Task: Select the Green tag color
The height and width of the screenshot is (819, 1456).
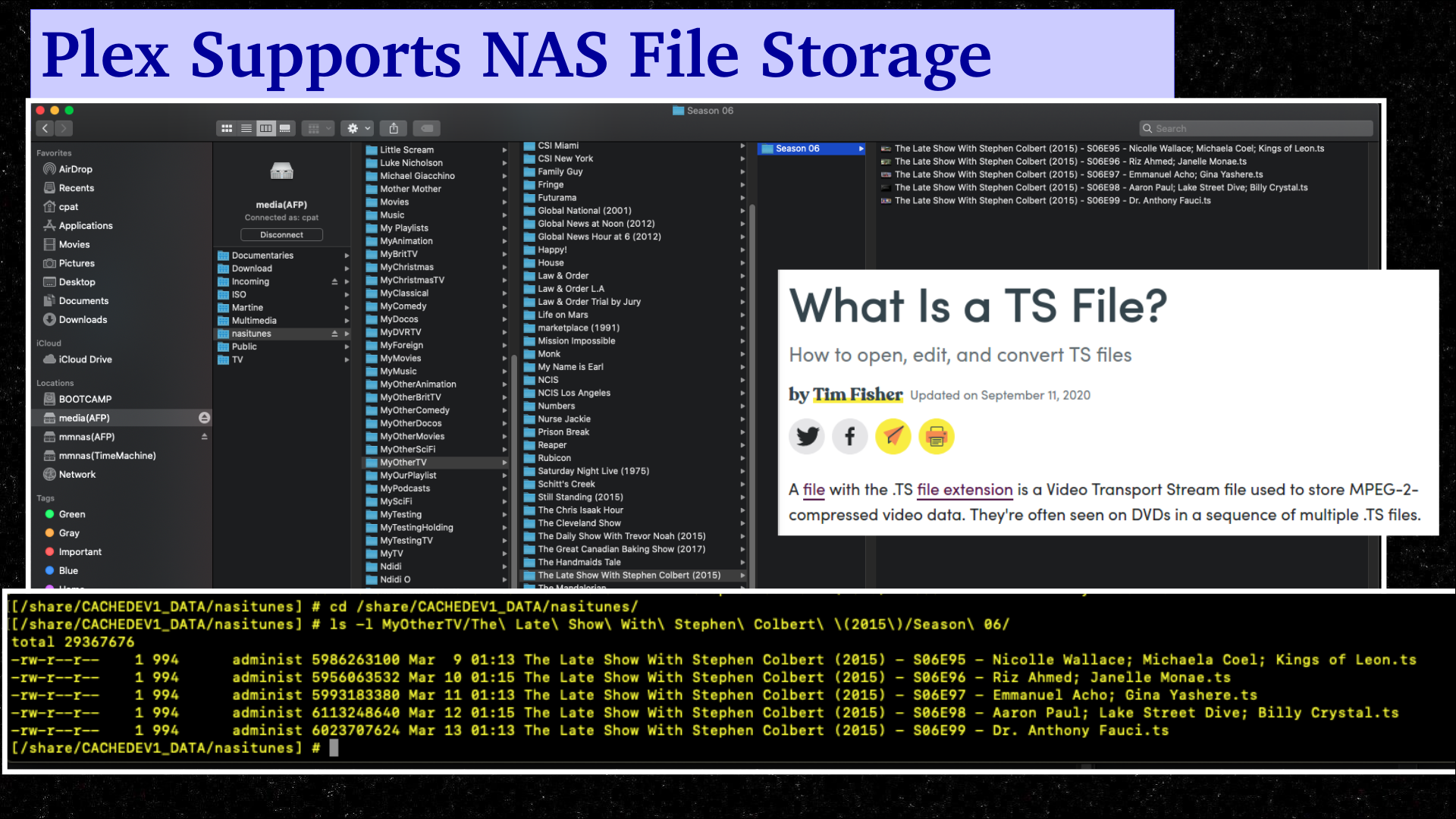Action: tap(72, 514)
